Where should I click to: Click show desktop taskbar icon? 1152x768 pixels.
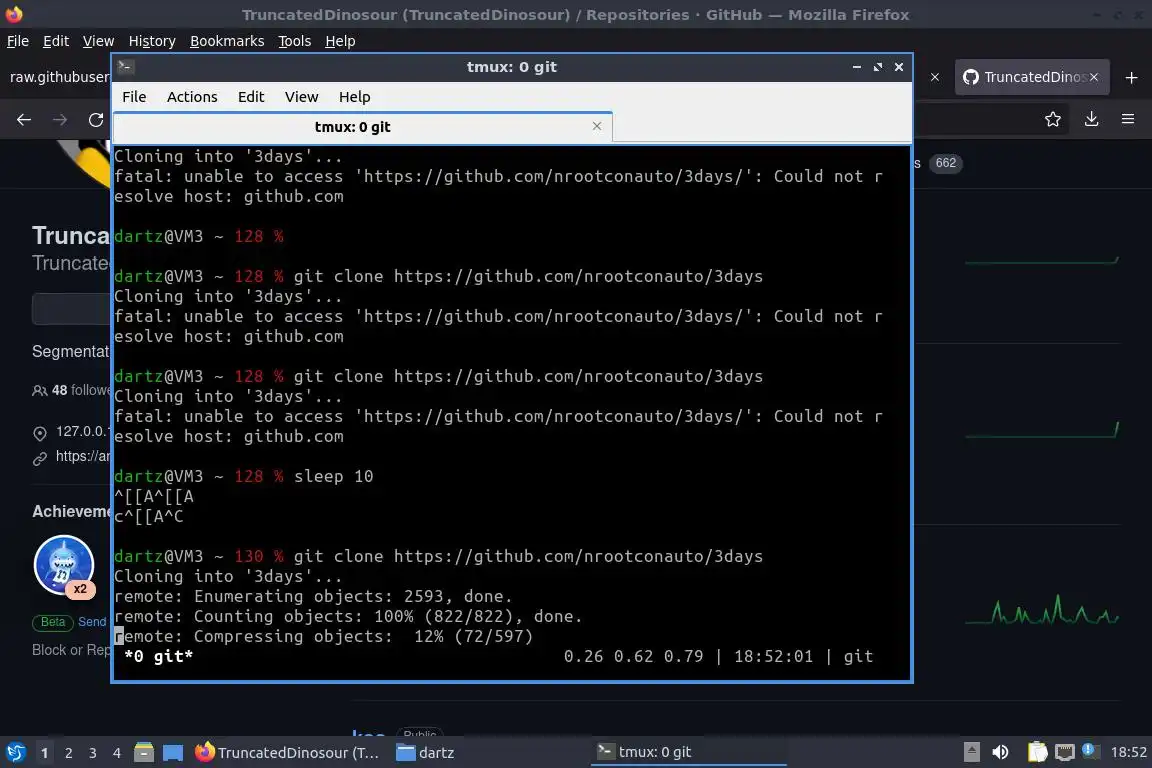coord(173,753)
